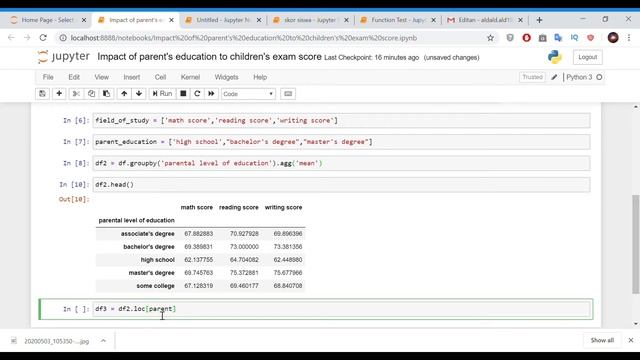Click the df.groupby code cell

click(341, 163)
